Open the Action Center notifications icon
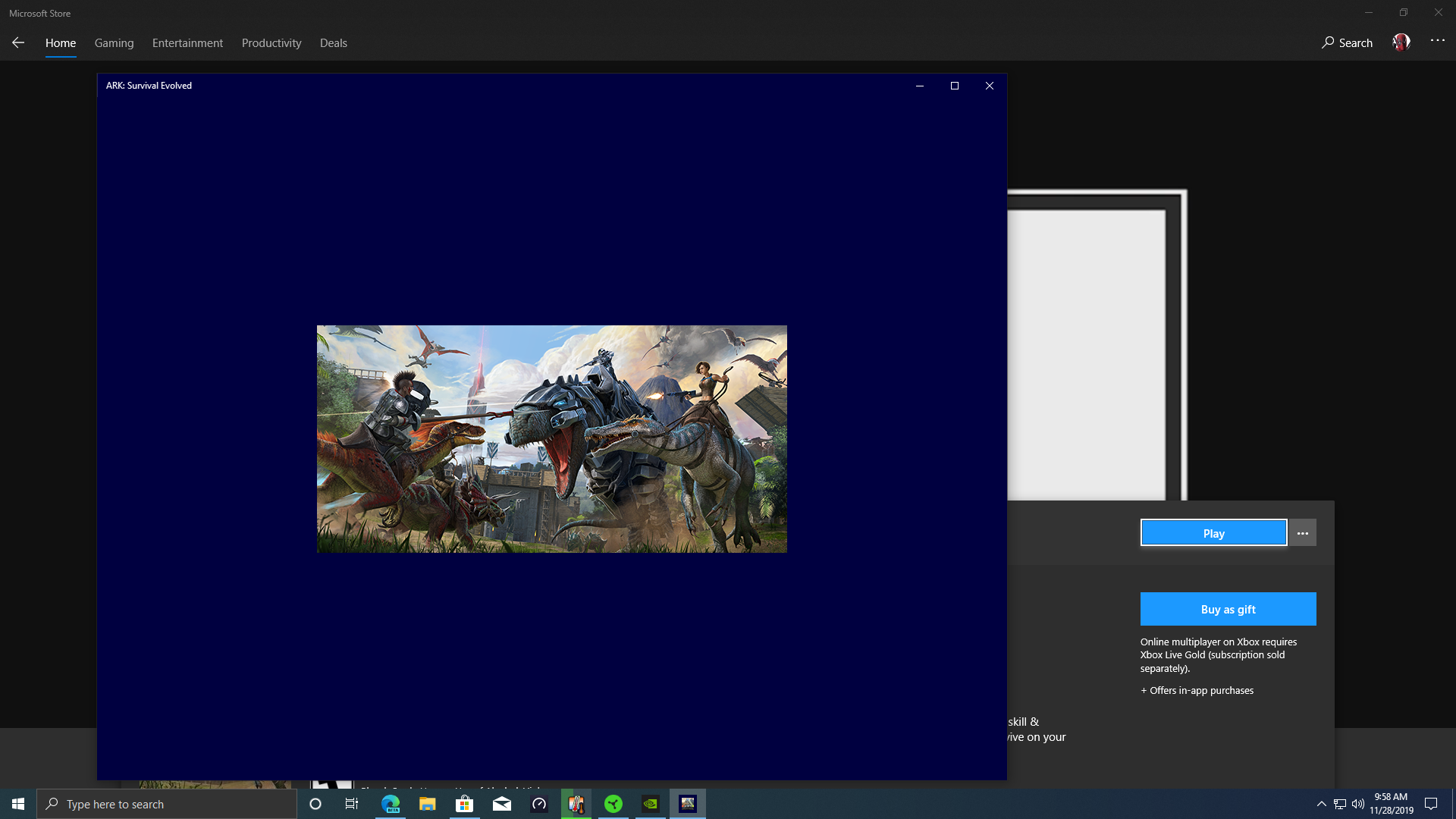The width and height of the screenshot is (1456, 819). tap(1431, 804)
